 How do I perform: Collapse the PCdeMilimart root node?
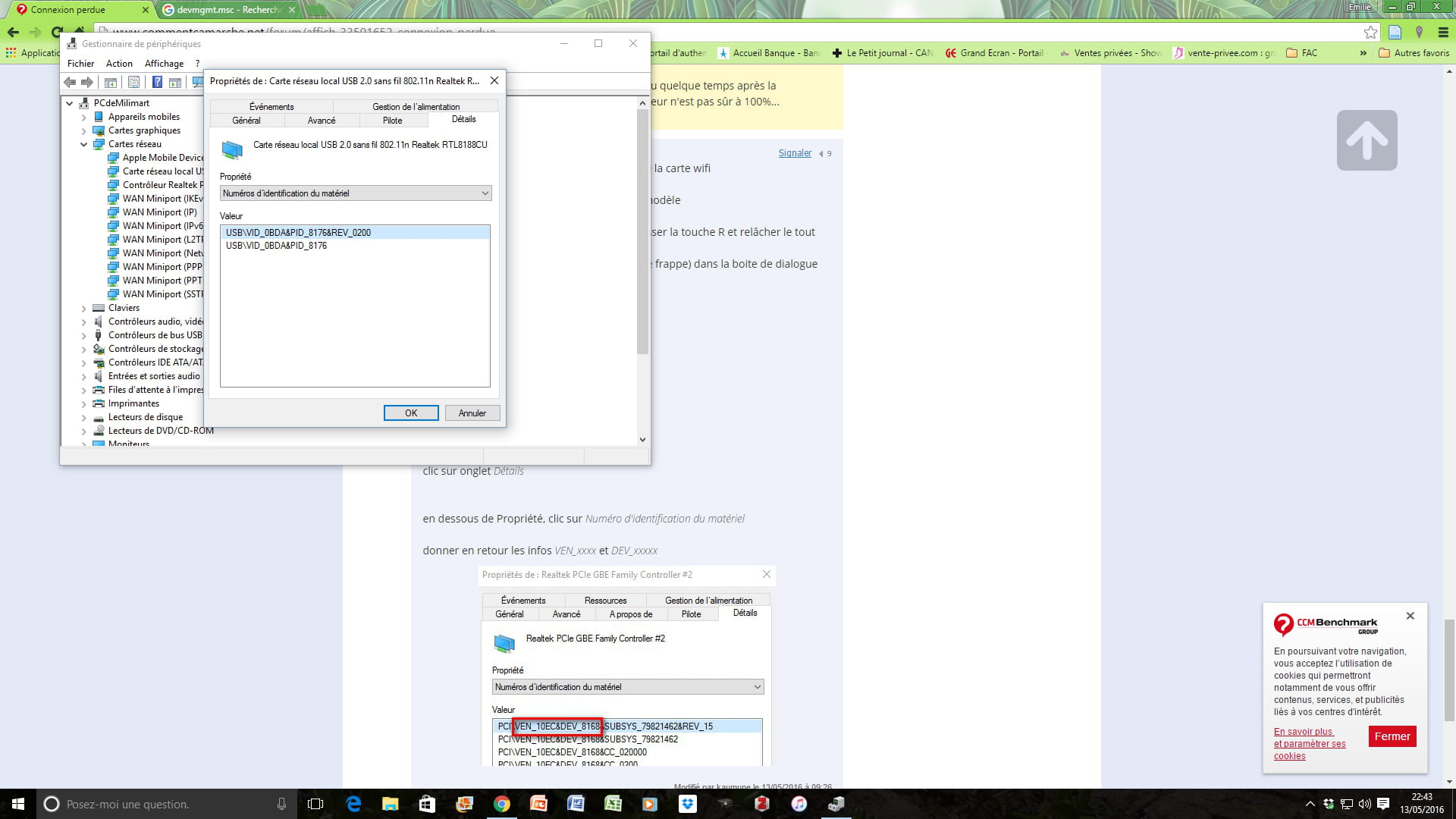[70, 103]
